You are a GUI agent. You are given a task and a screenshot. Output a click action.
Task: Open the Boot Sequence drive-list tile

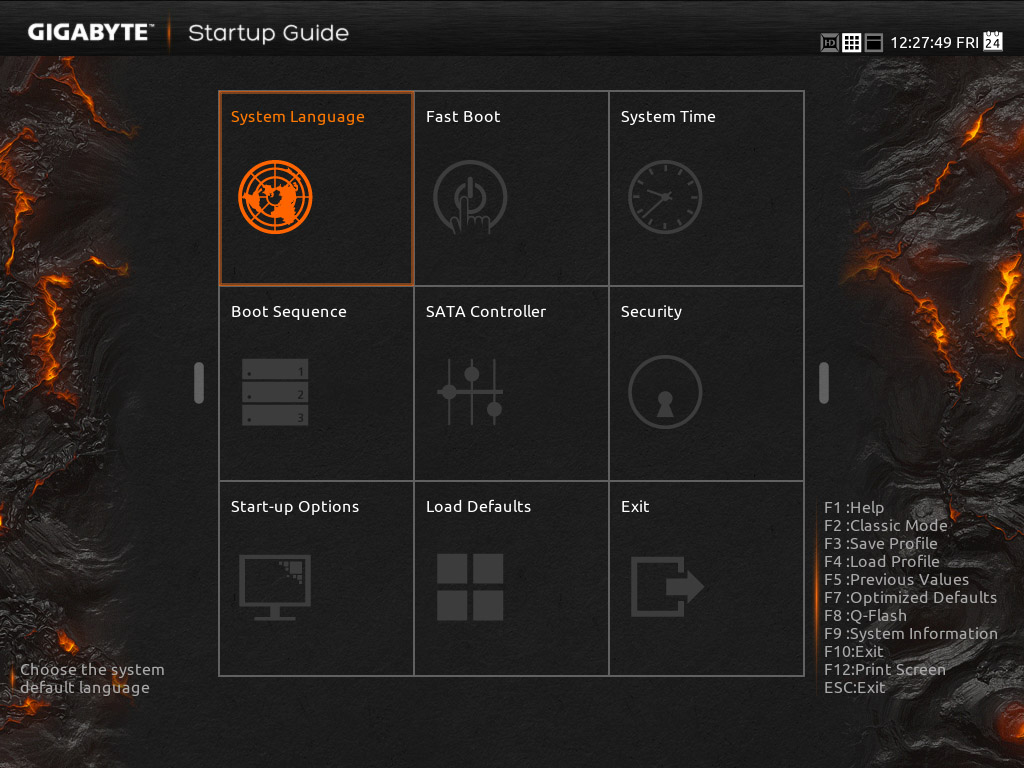tap(316, 383)
